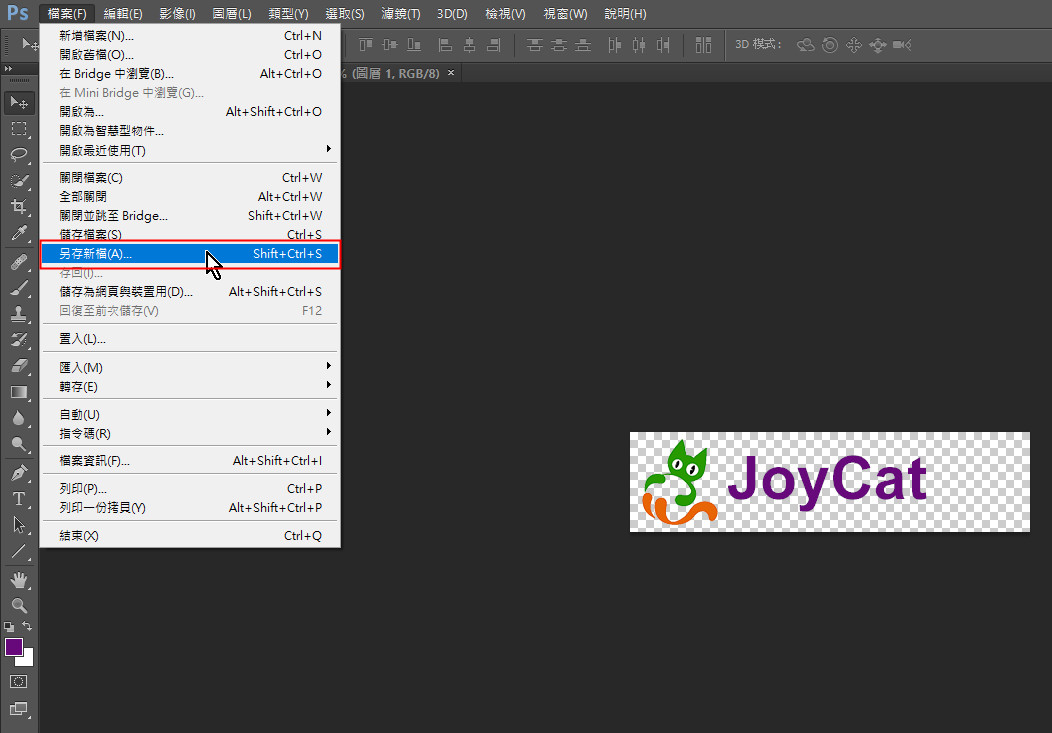Choose 儲存為網頁與裝置用(D)...
Screen dimensions: 1052x733
(x=190, y=292)
